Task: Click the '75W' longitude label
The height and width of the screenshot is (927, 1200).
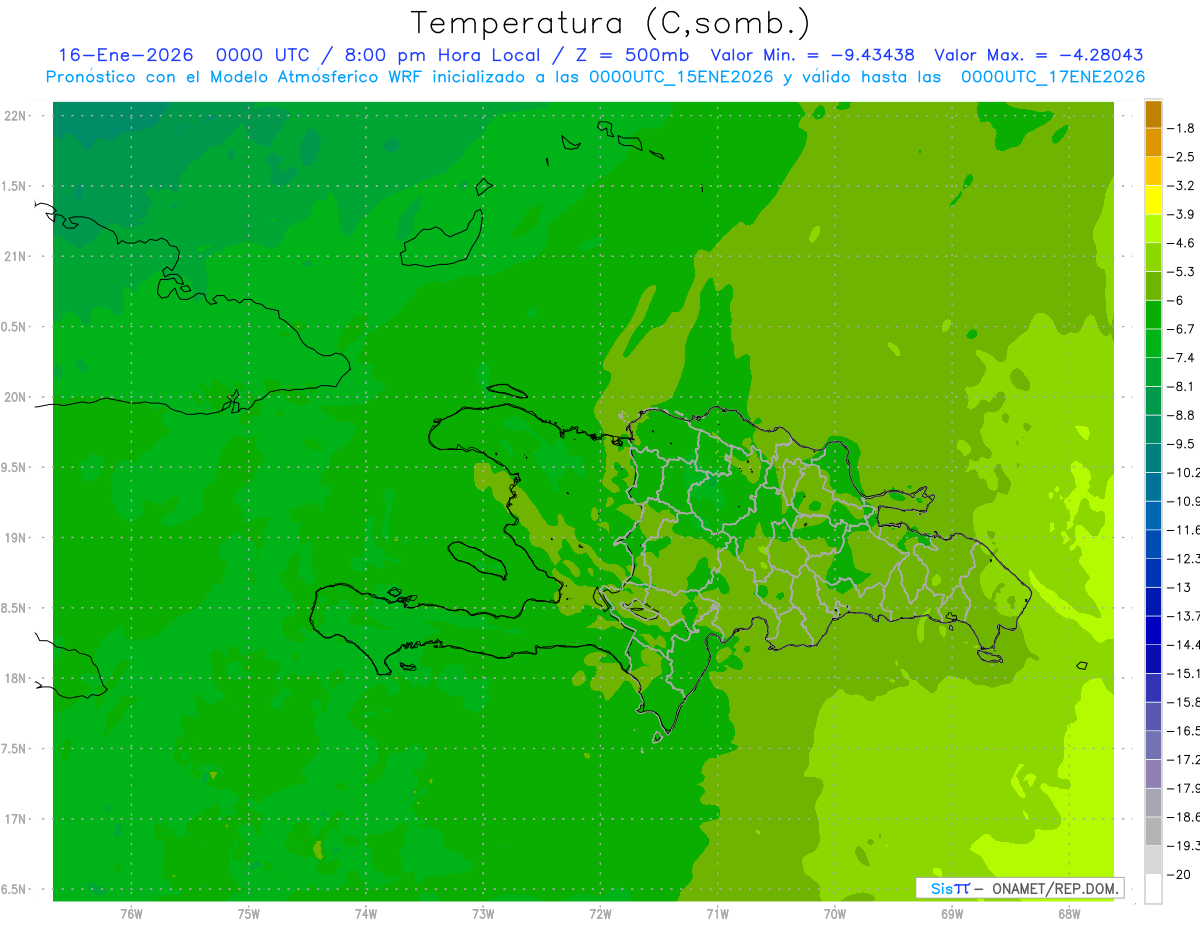Action: pos(249,914)
